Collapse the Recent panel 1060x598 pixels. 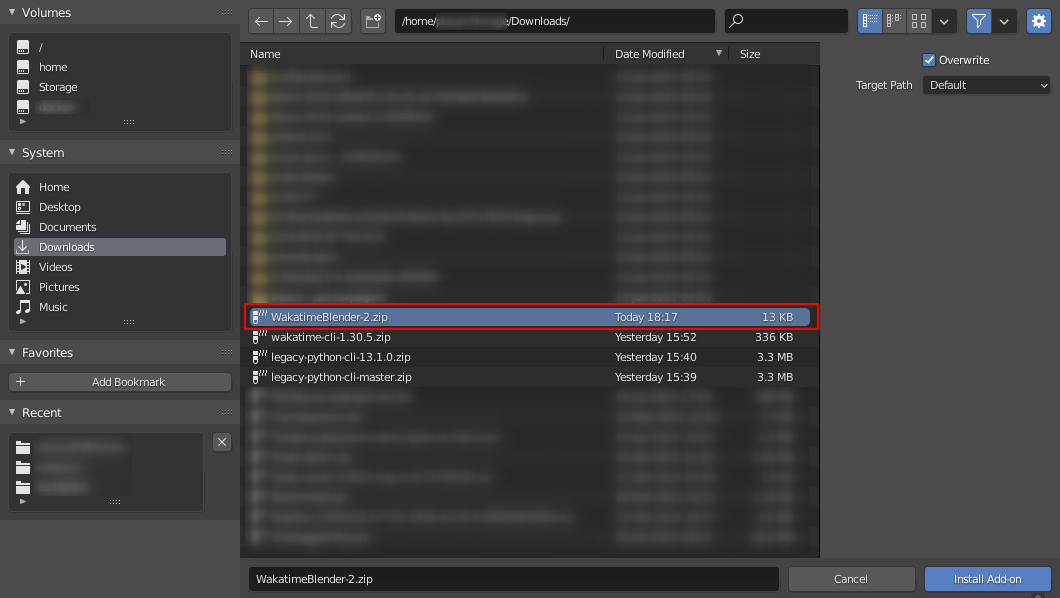pos(12,412)
